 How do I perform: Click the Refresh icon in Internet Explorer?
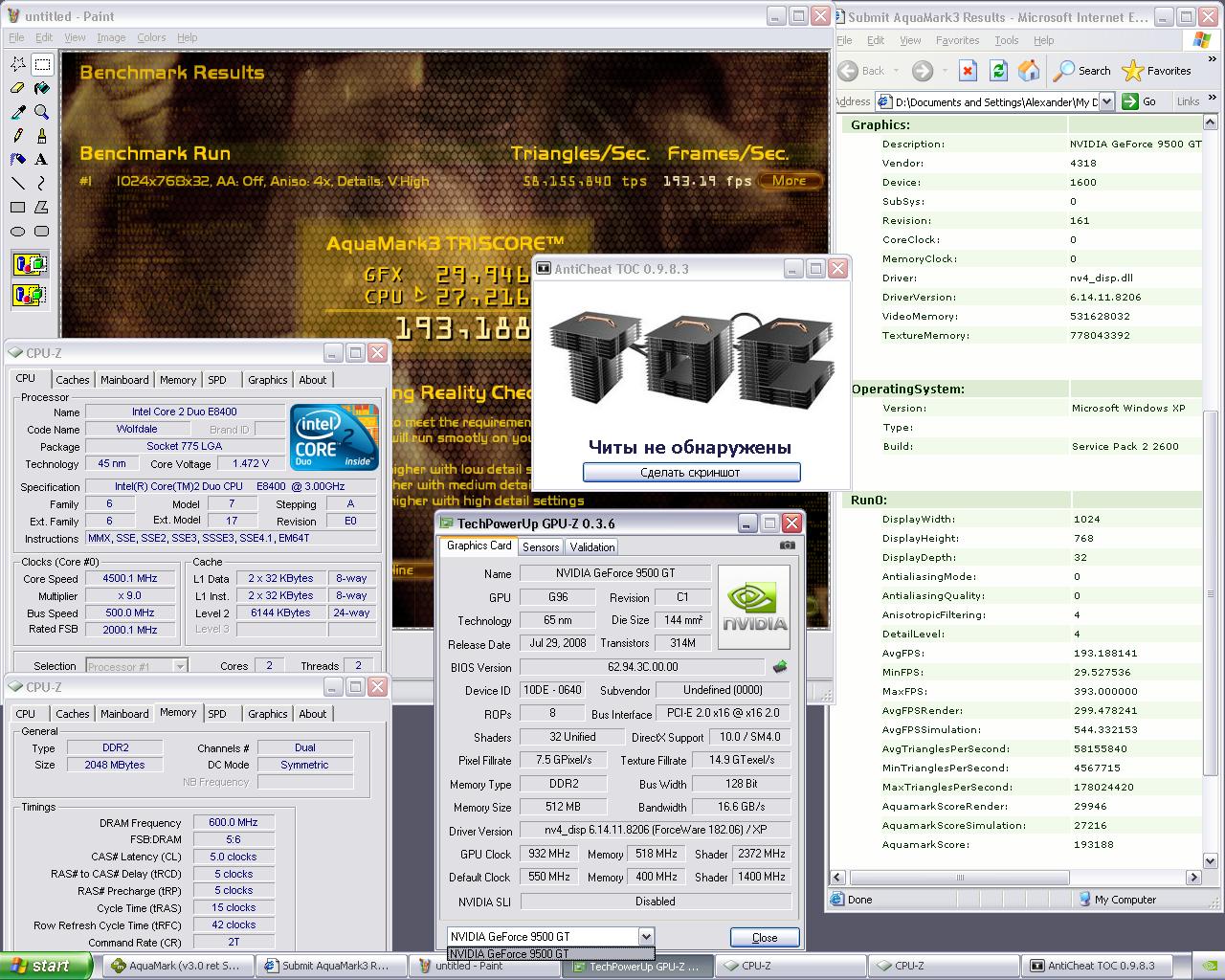coord(998,71)
